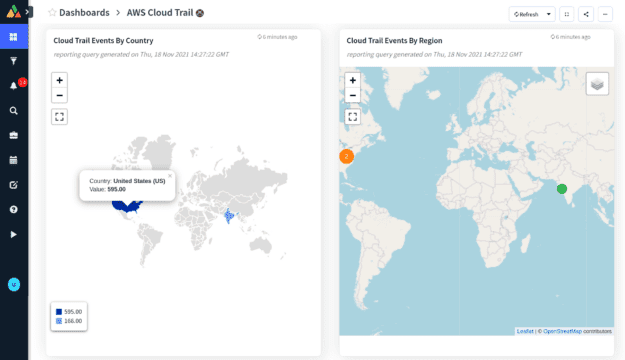The width and height of the screenshot is (625, 360).
Task: Click the Country panel '6 minutes ago' timestamp
Action: click(277, 37)
